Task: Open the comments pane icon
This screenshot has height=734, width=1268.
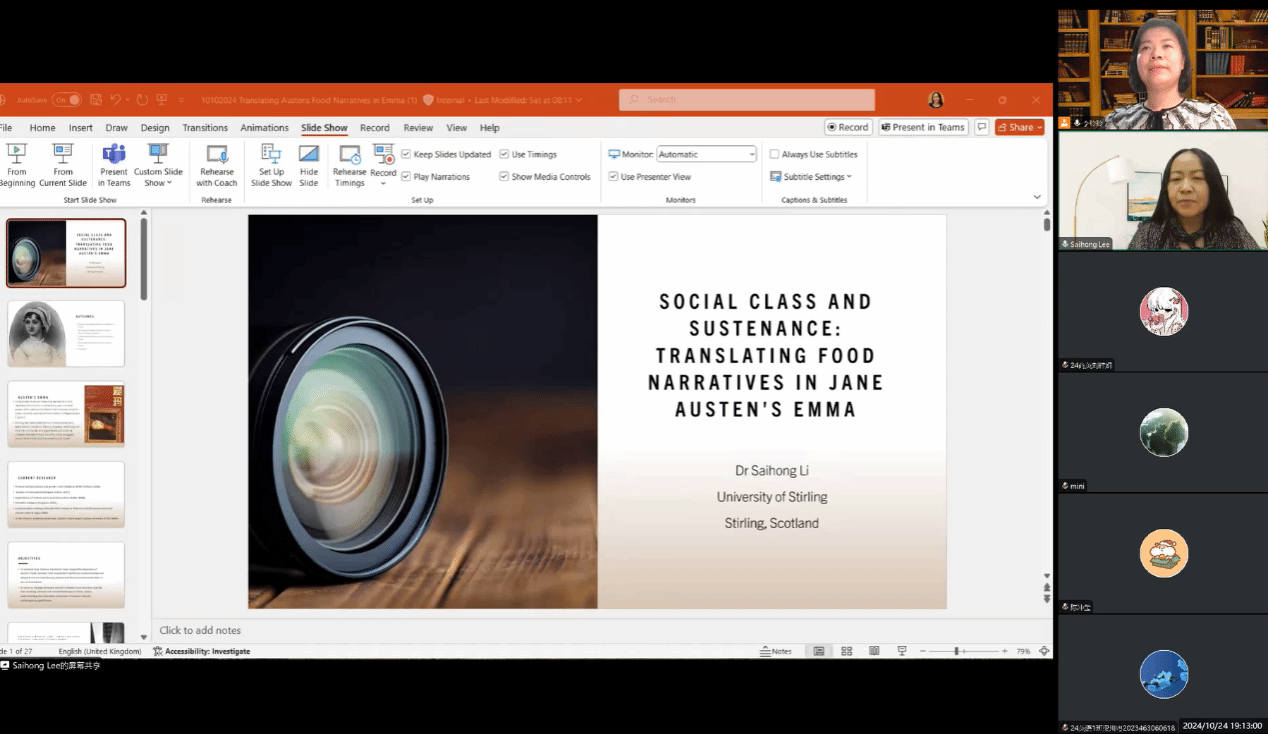Action: pyautogui.click(x=982, y=128)
